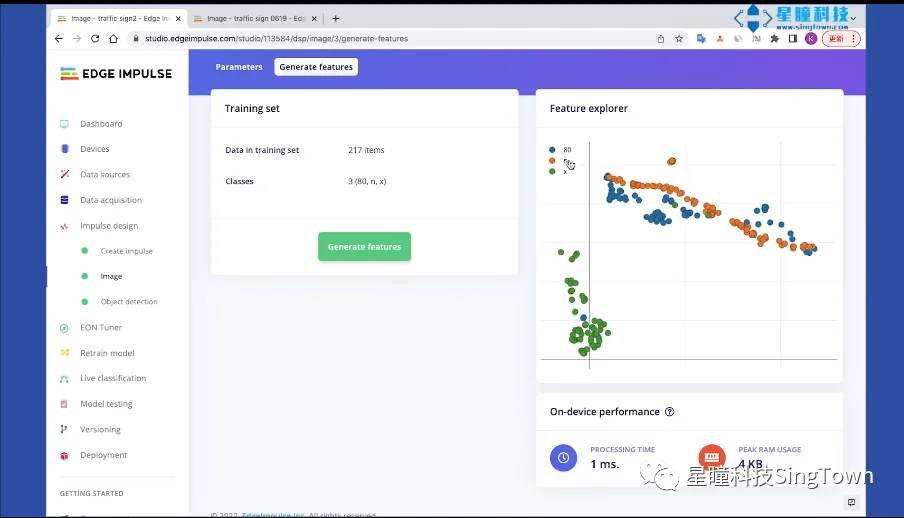Open the Image processing block
Screen dimensions: 904x518
click(x=111, y=276)
